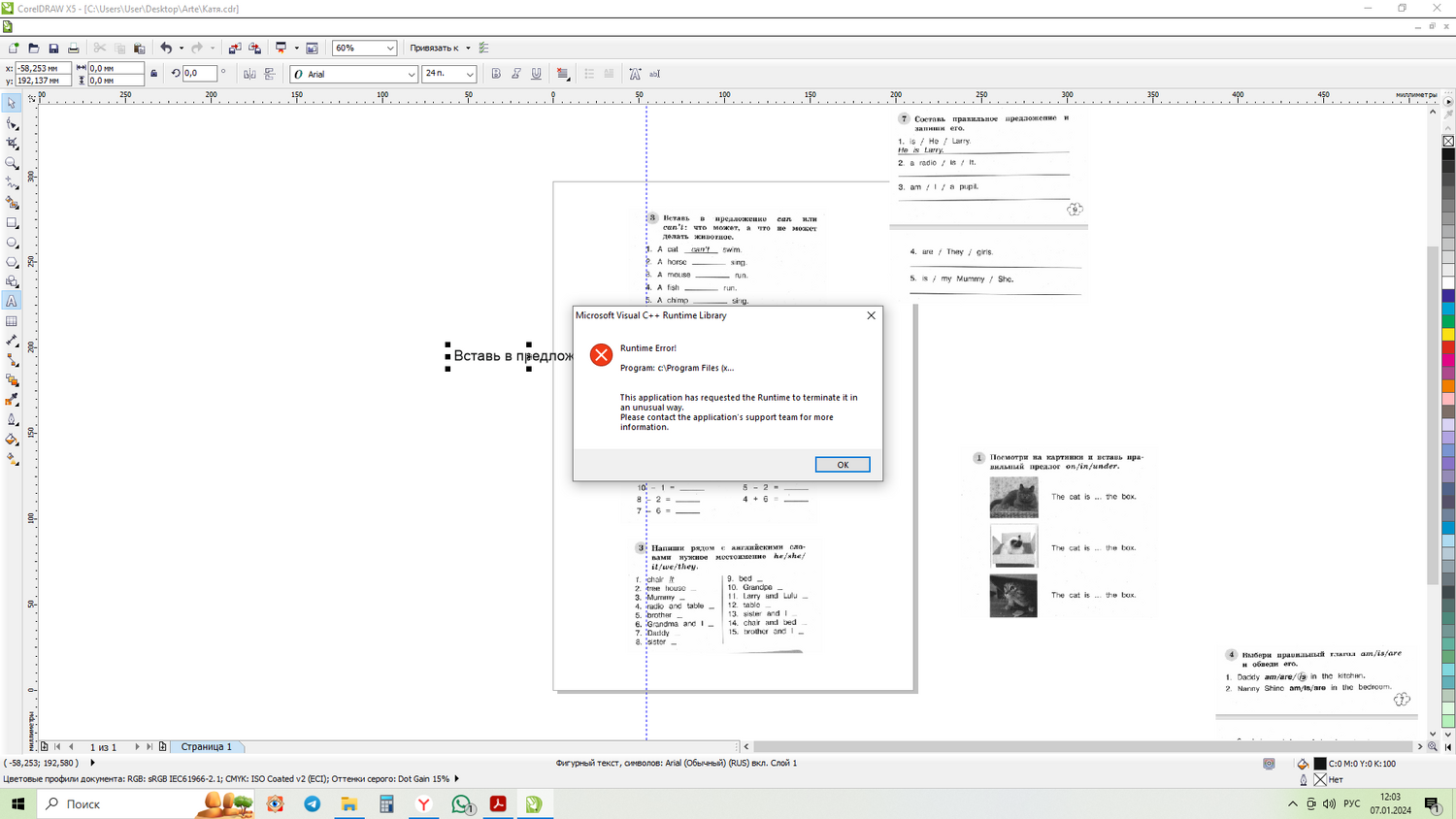Screen dimensions: 1456x819
Task: Choose the Rectangle tool
Action: [12, 222]
